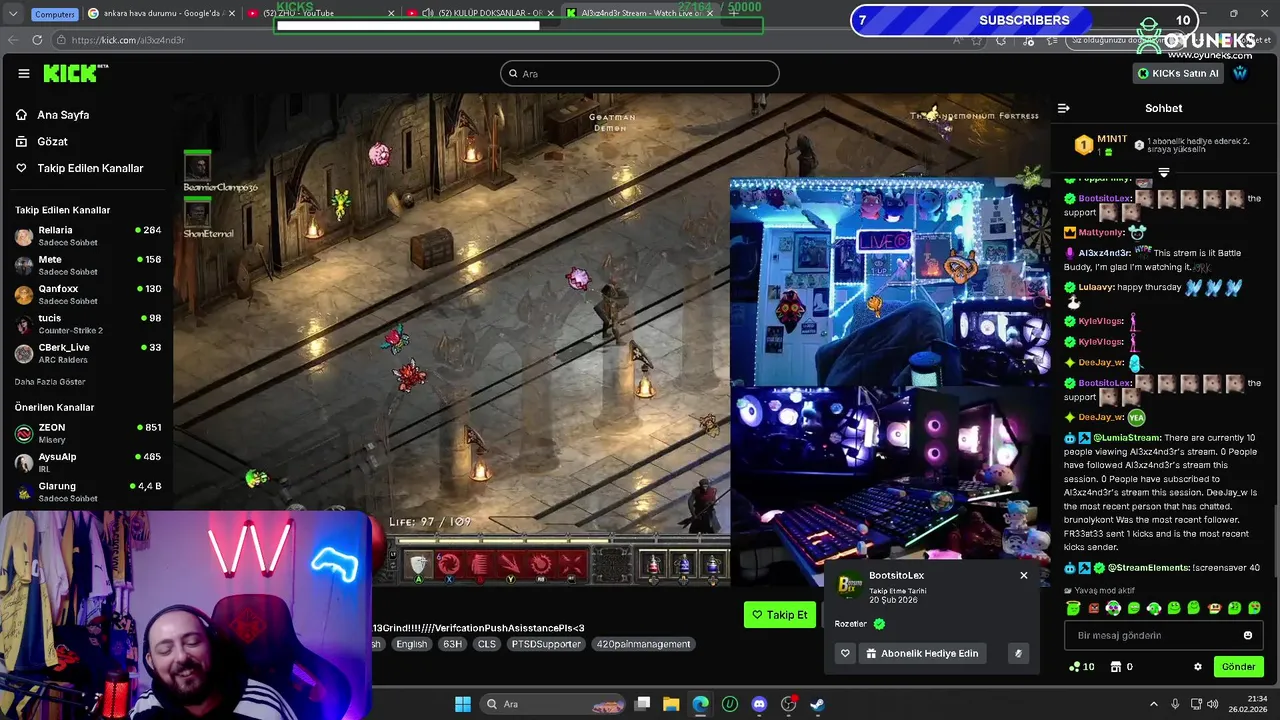Screen dimensions: 1280x720
Task: Focus the Kick search box
Action: coord(640,73)
